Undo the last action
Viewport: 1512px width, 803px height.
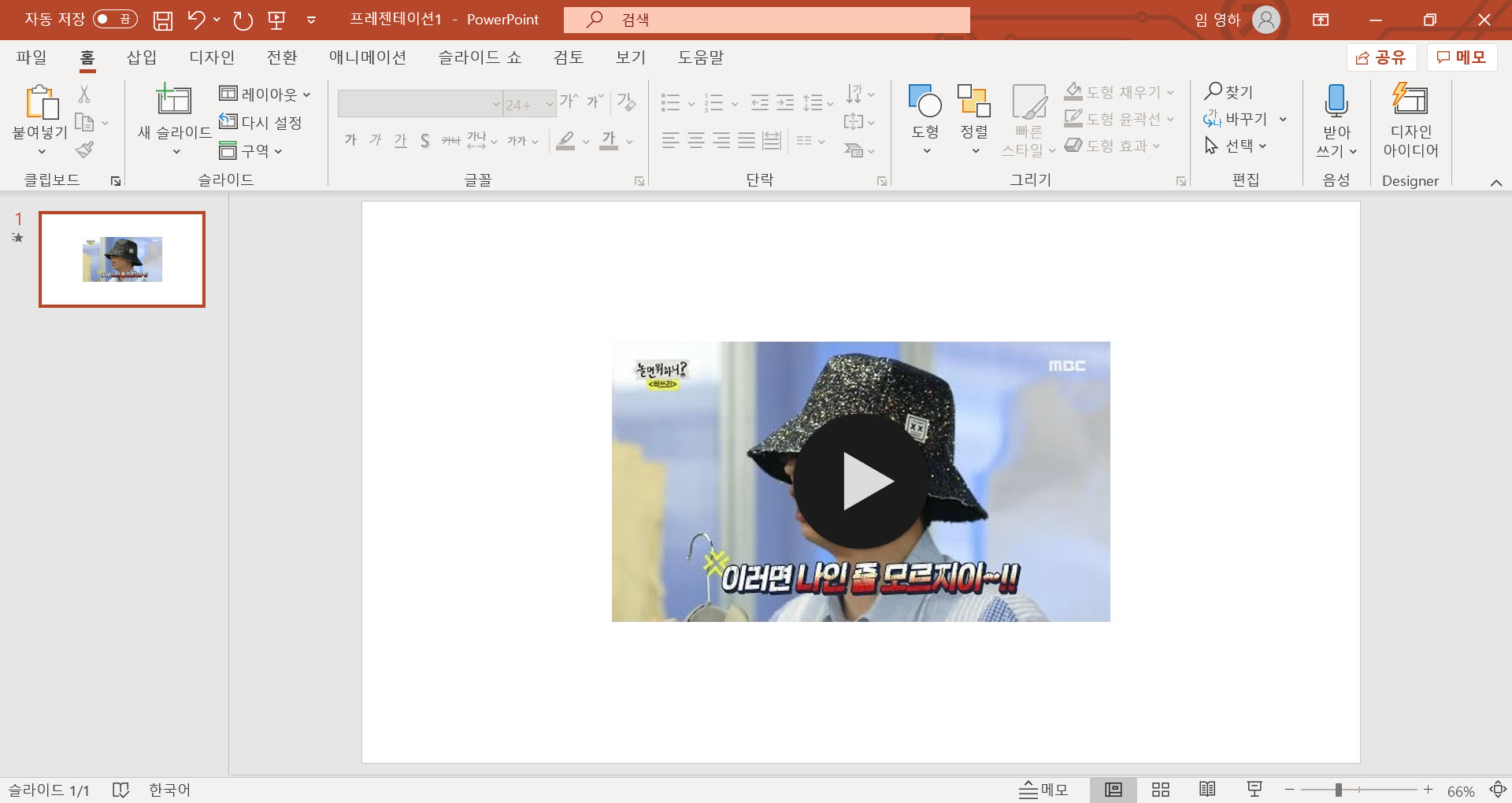click(196, 20)
